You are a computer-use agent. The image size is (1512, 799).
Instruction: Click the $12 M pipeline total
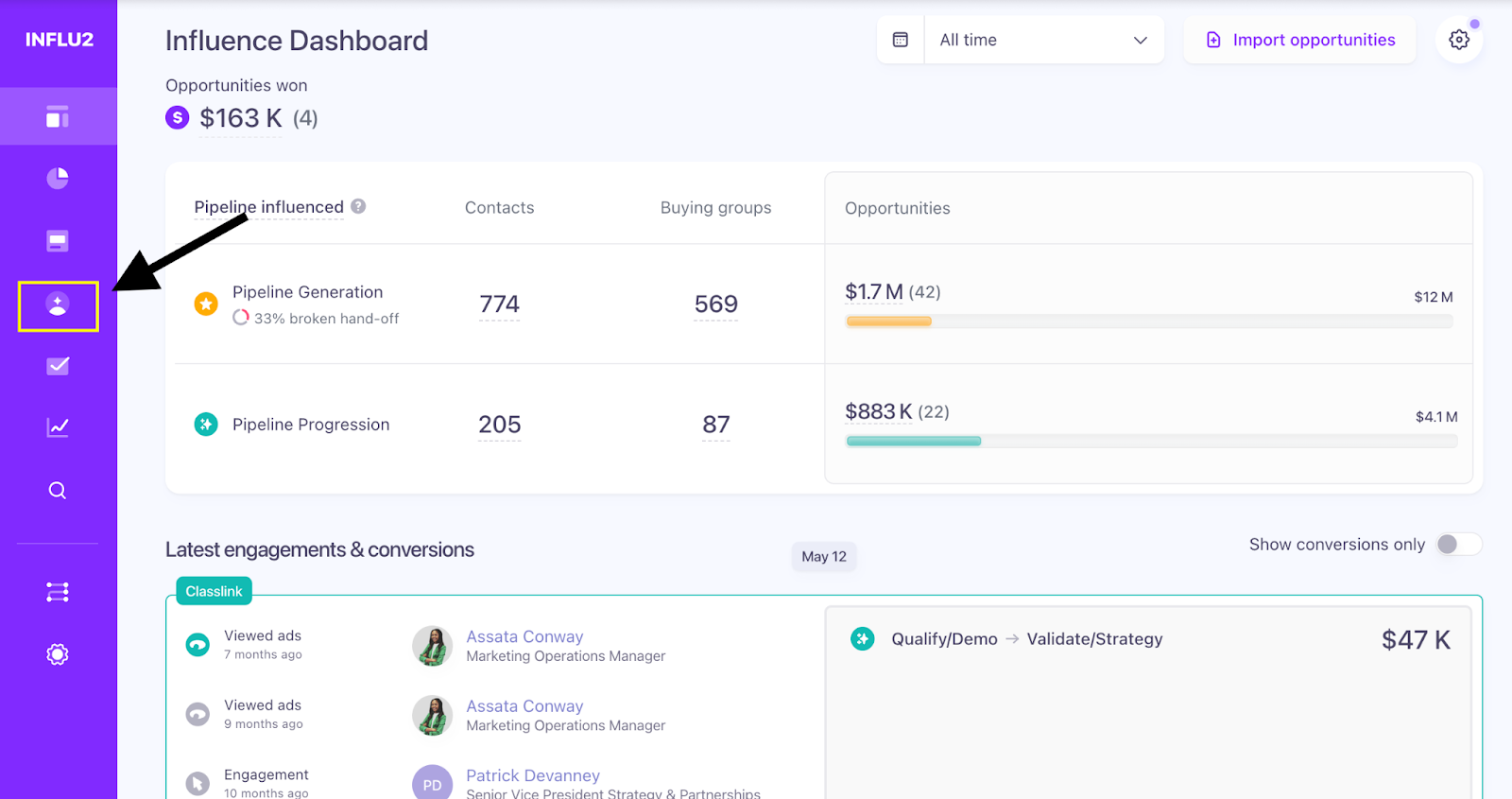1433,297
